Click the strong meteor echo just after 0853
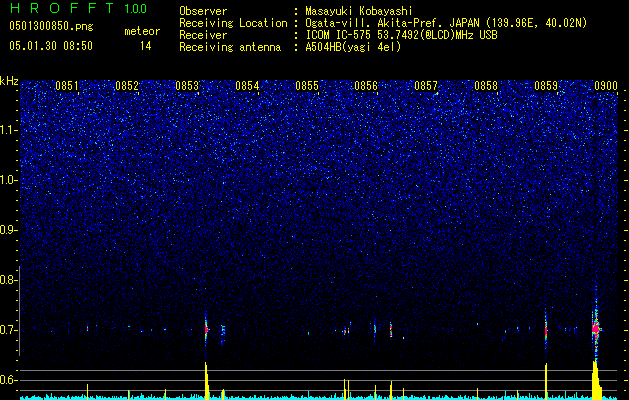This screenshot has height=400, width=629. tap(206, 329)
